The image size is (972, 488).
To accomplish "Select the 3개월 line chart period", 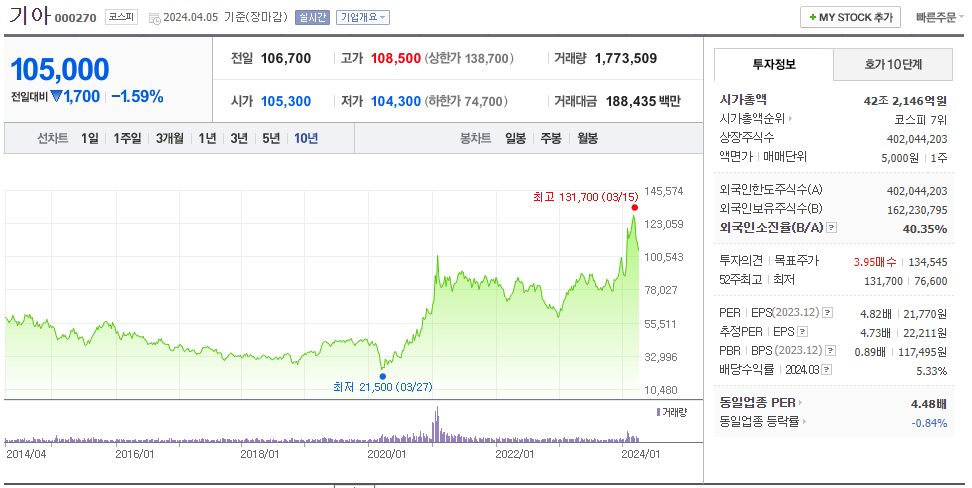I will pos(170,138).
